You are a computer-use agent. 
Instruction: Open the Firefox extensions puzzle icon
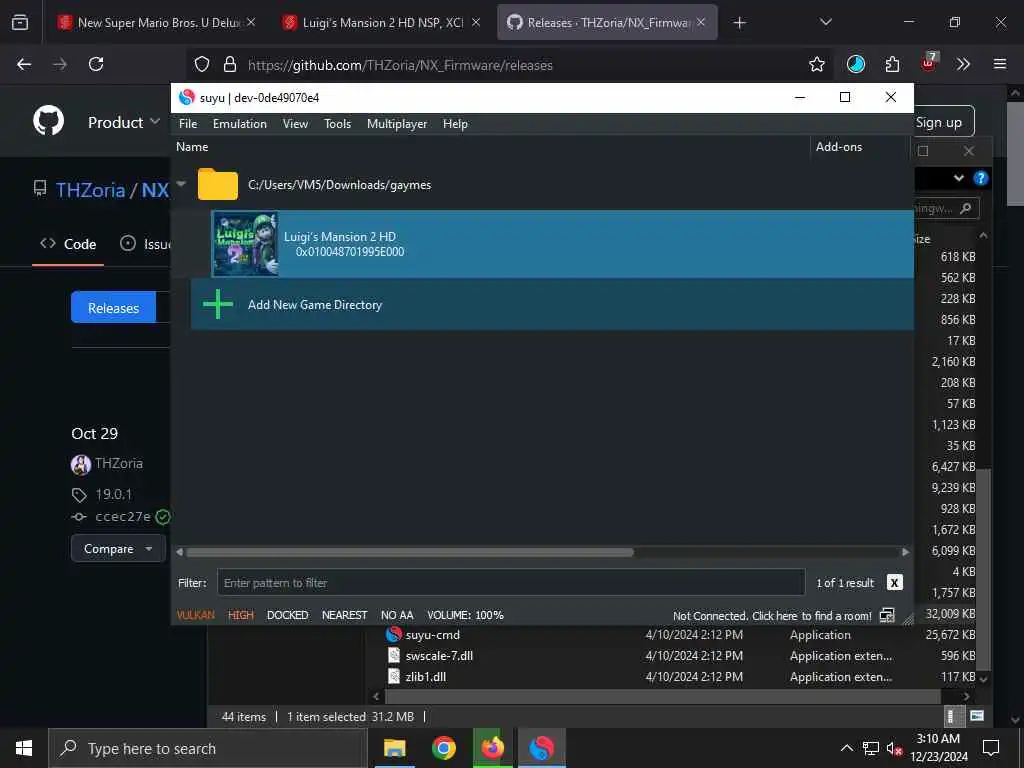click(892, 64)
